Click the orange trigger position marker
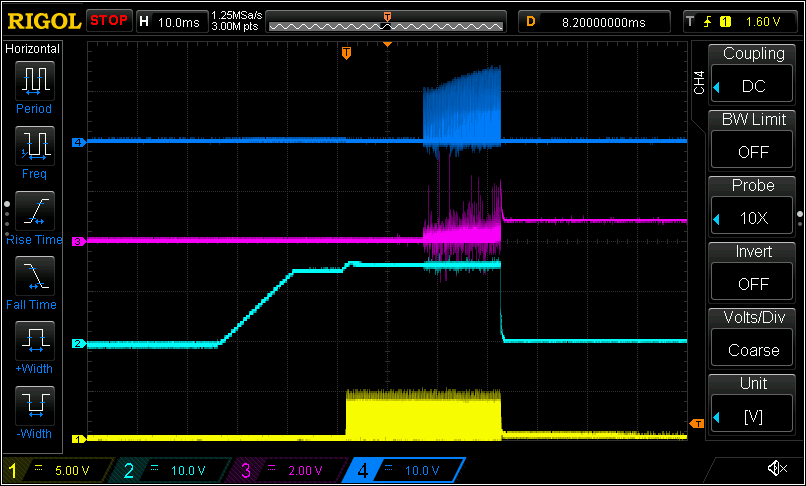This screenshot has width=806, height=486. [x=346, y=53]
